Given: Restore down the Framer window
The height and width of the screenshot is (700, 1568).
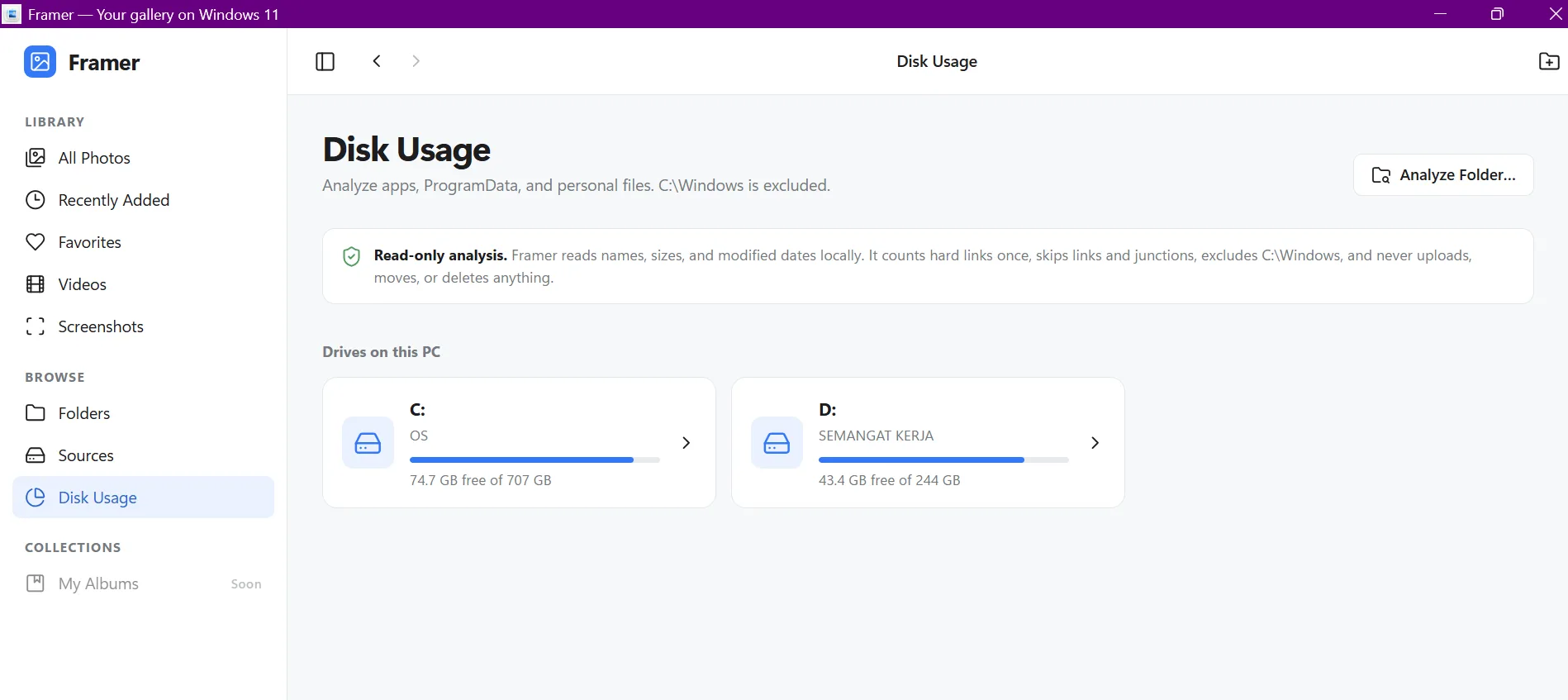Looking at the screenshot, I should click(x=1497, y=14).
